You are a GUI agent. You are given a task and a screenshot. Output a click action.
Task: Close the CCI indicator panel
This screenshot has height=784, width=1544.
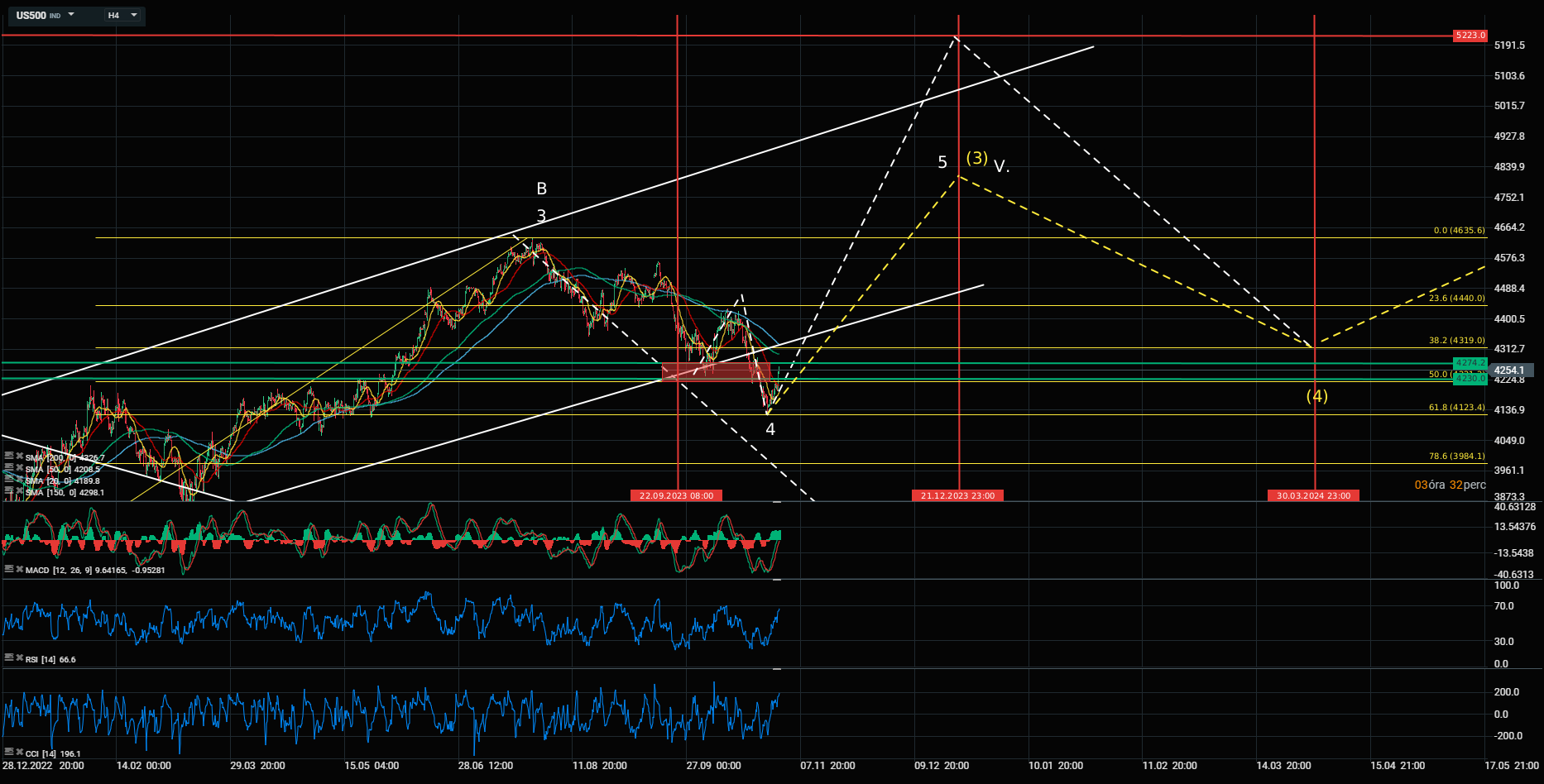[x=19, y=753]
